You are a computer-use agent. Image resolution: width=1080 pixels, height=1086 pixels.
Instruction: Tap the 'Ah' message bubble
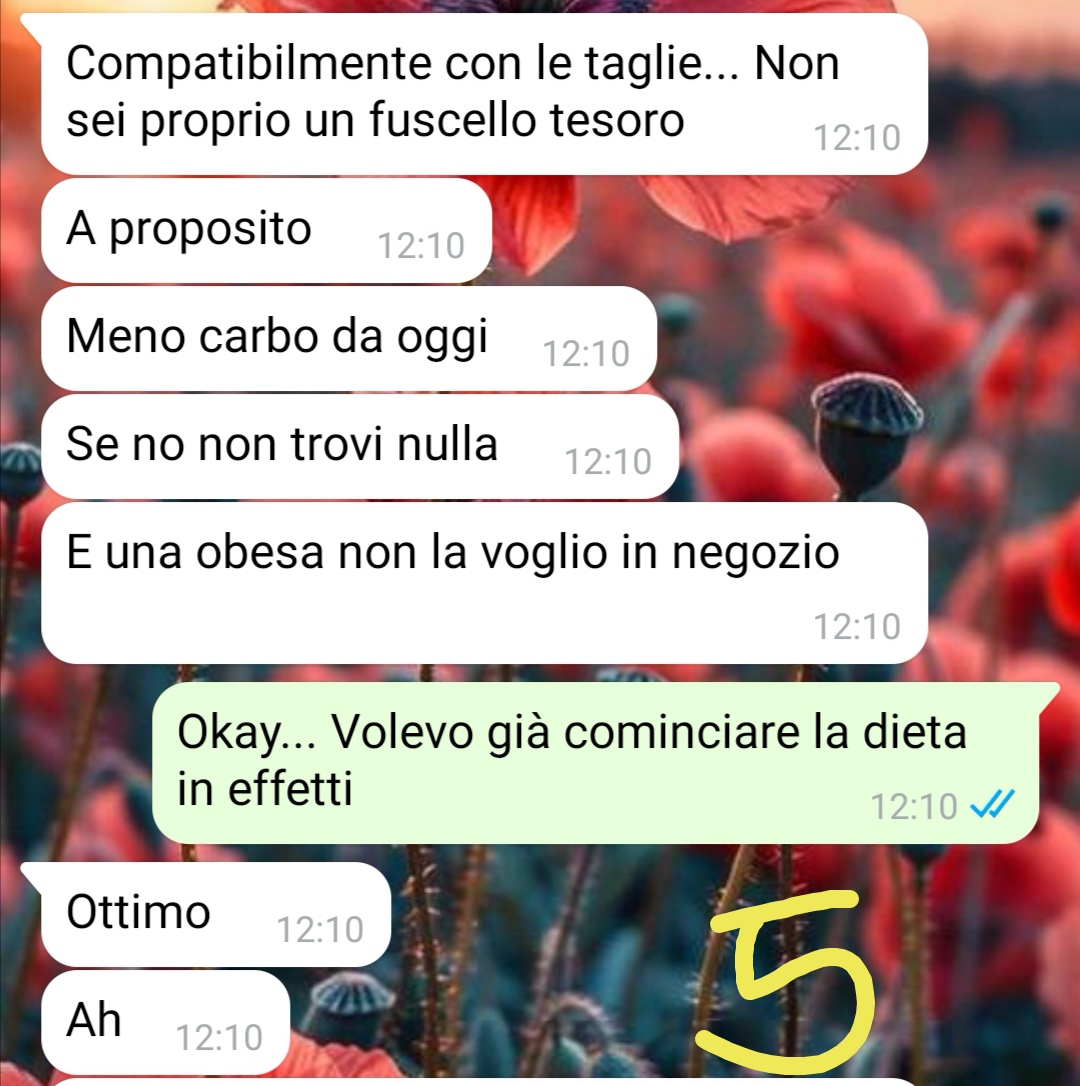tap(165, 1022)
